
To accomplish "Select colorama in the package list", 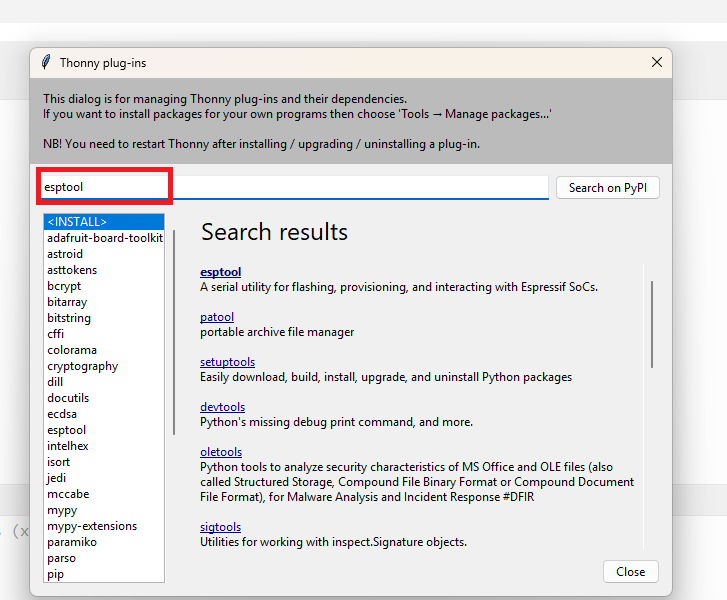I will (104, 350).
